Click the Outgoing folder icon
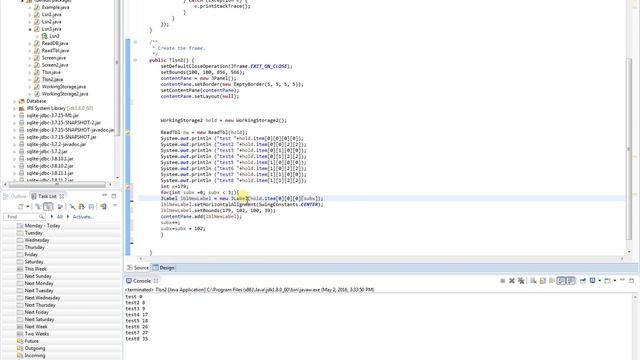The height and width of the screenshot is (360, 640). pos(20,348)
